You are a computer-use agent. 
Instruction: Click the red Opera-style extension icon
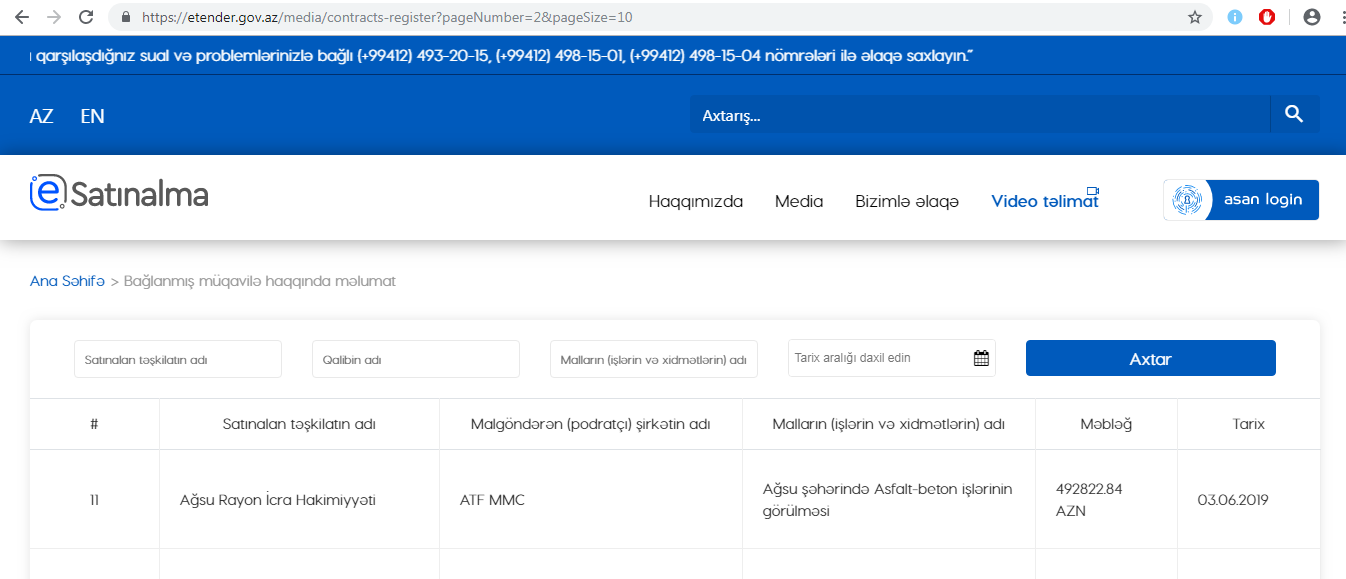point(1267,17)
